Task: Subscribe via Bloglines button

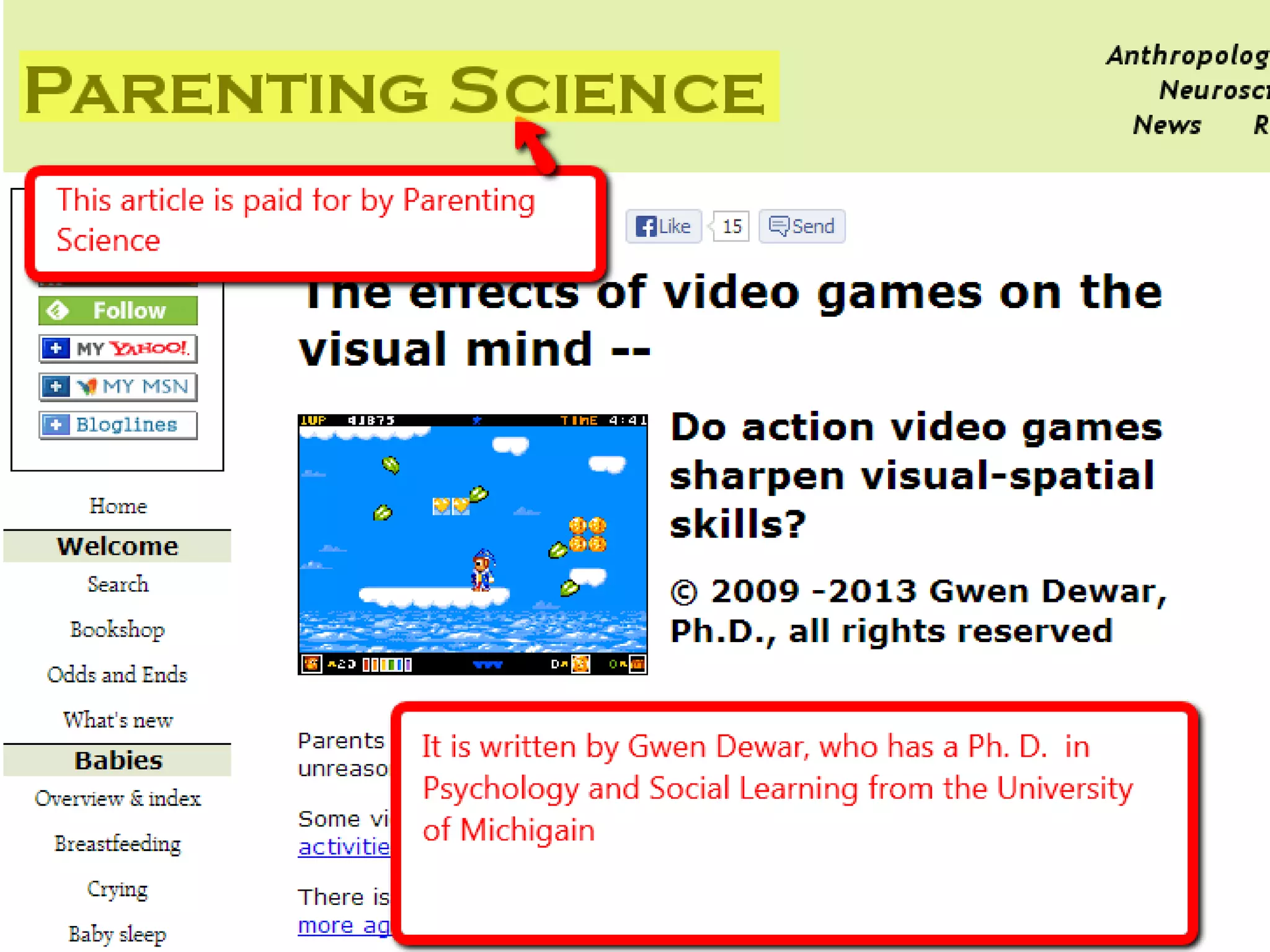Action: pos(118,425)
